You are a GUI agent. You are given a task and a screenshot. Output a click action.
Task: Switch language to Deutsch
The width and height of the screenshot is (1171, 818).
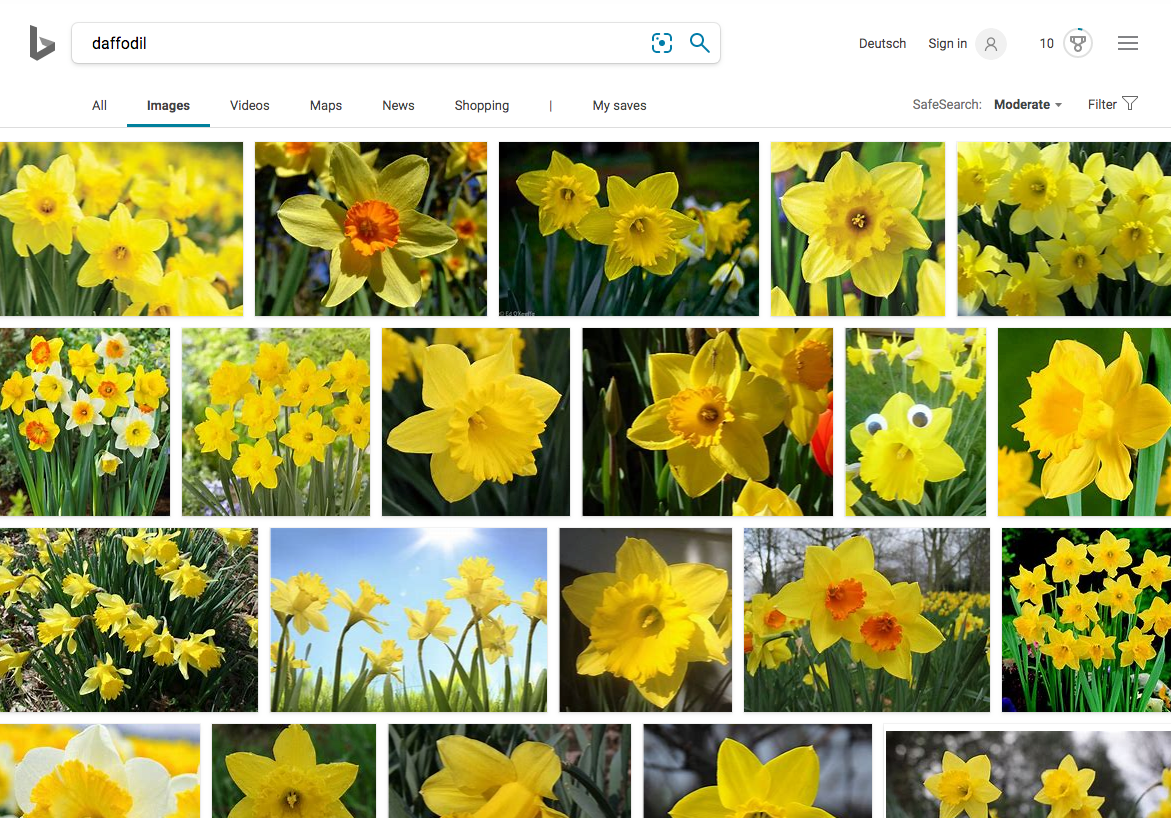[x=882, y=44]
